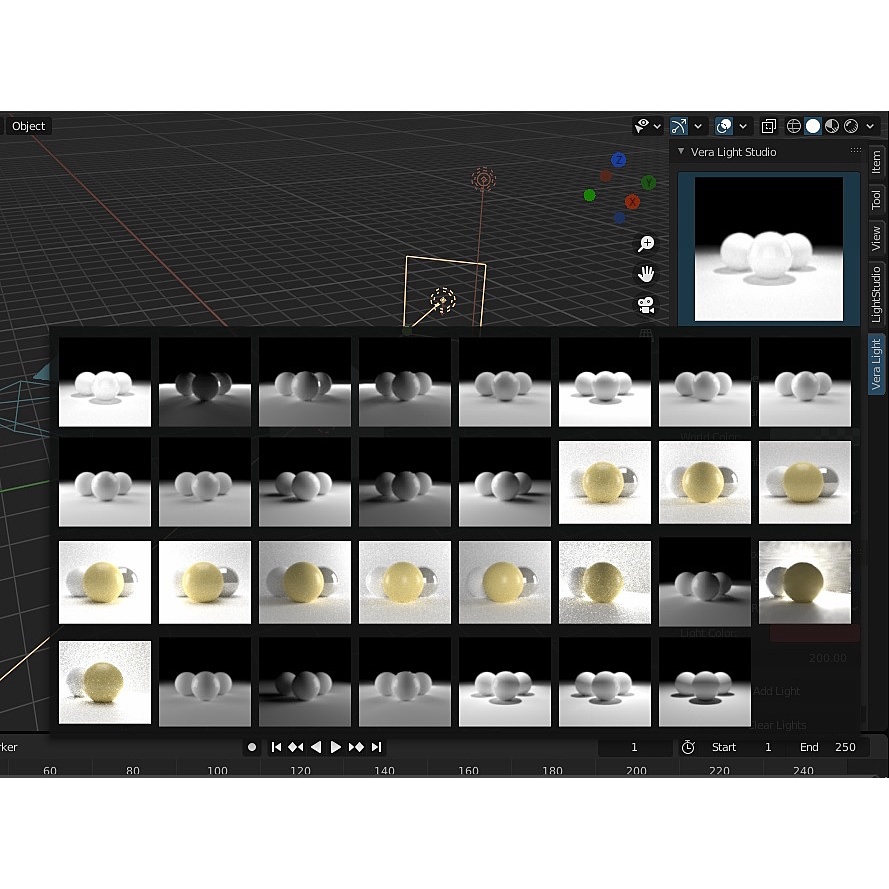
Task: Toggle the viewport gizmo visibility button
Action: pyautogui.click(x=679, y=126)
